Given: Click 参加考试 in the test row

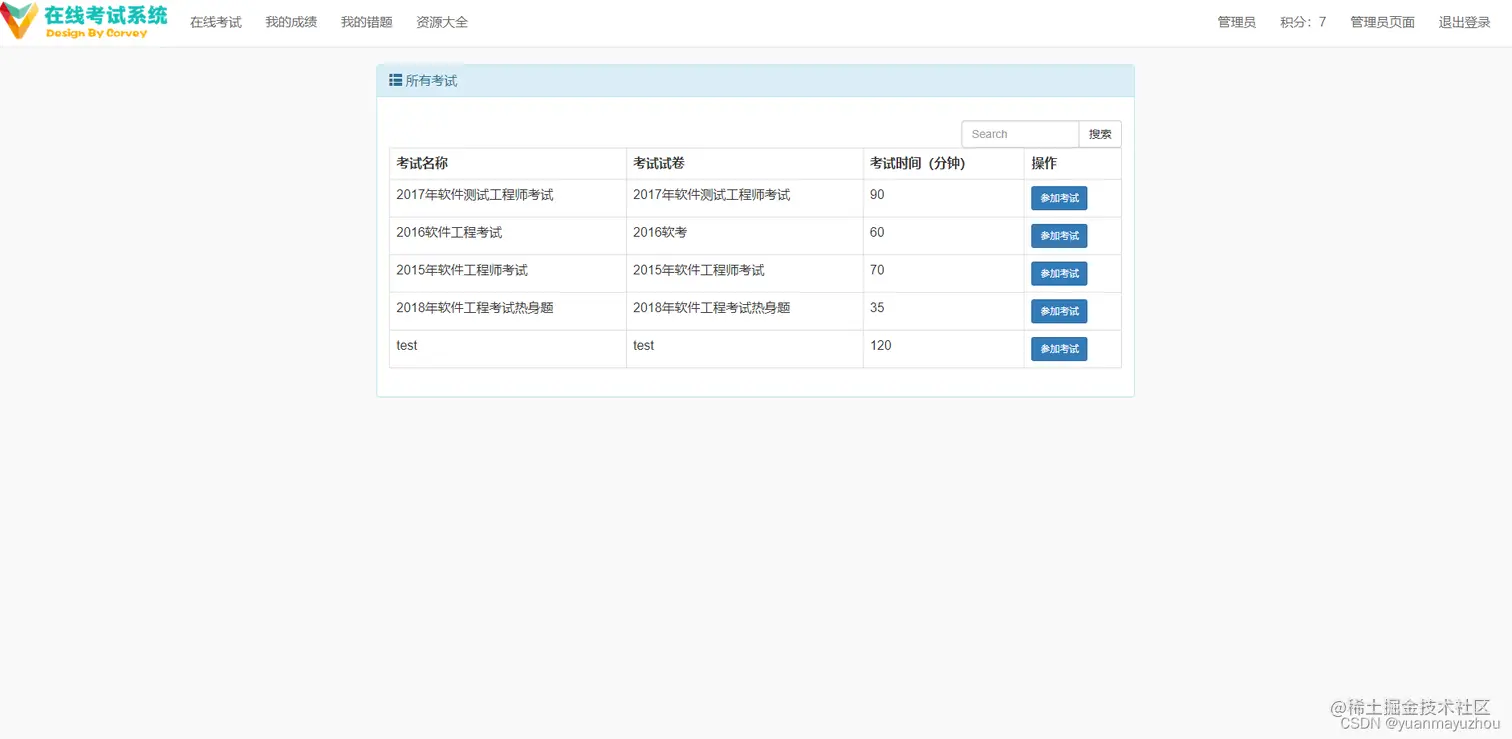Looking at the screenshot, I should click(1059, 349).
